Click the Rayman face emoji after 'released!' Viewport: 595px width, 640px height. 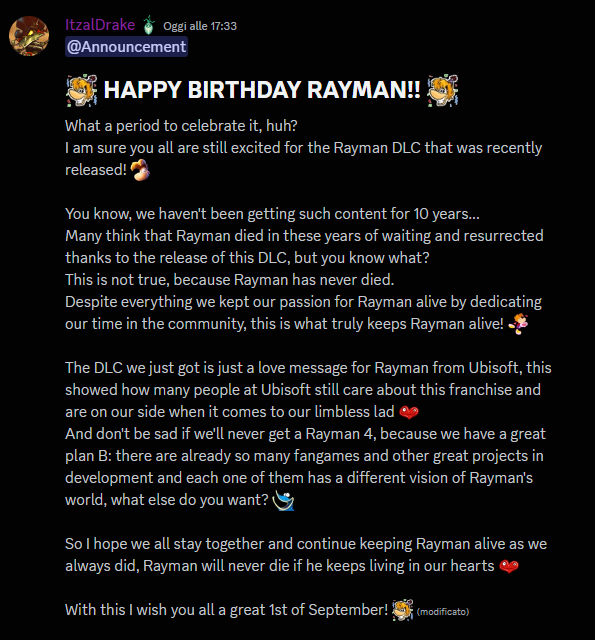click(x=140, y=170)
